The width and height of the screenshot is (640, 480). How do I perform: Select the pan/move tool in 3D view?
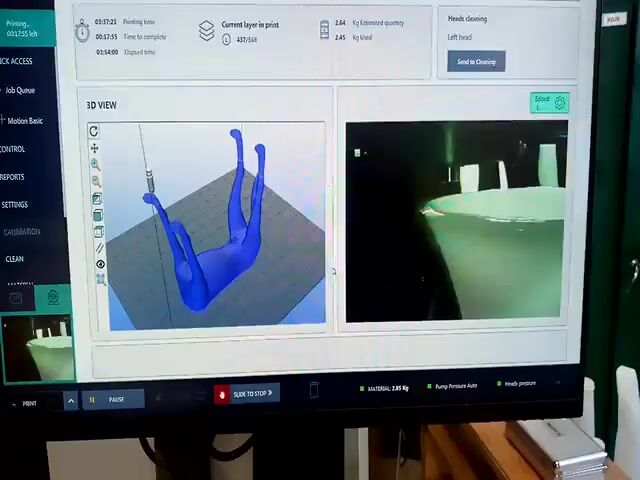(x=95, y=148)
